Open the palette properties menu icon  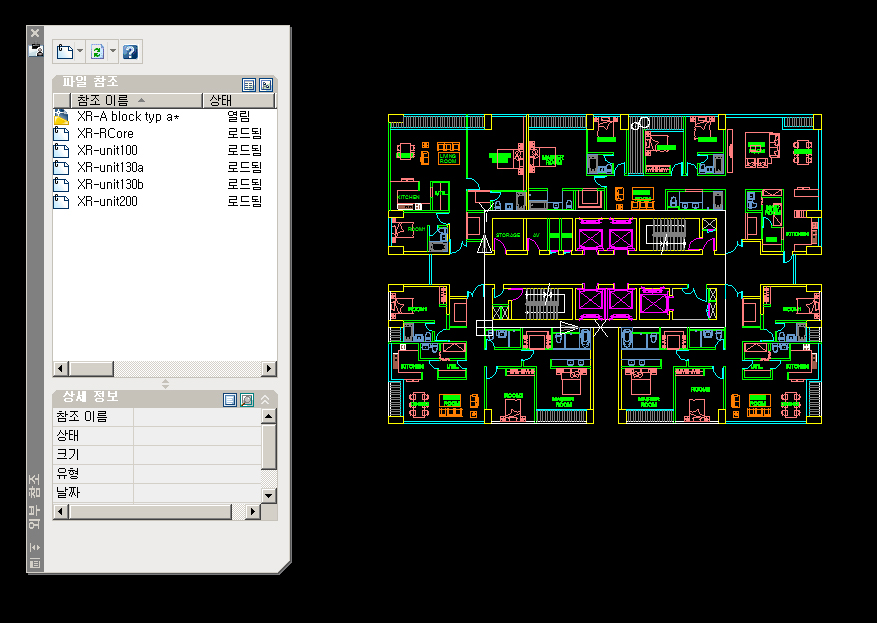tap(35, 564)
